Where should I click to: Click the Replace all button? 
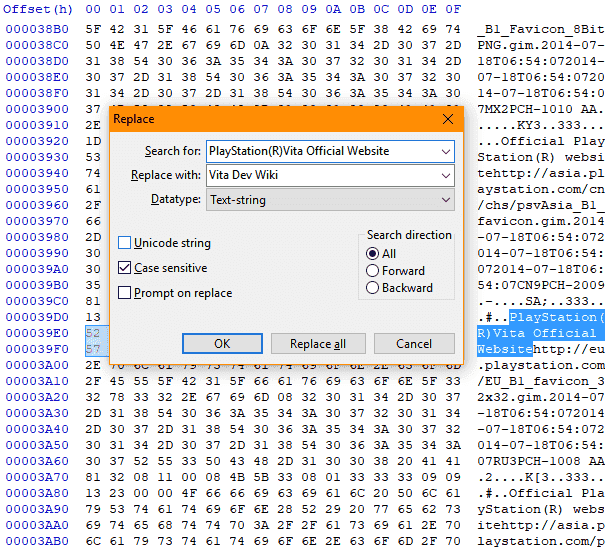(318, 344)
